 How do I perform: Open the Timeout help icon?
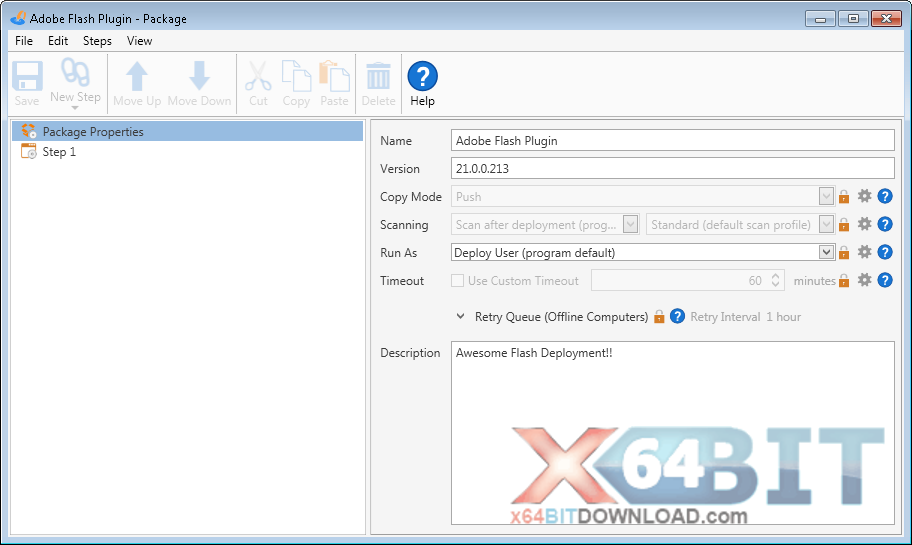[x=885, y=280]
